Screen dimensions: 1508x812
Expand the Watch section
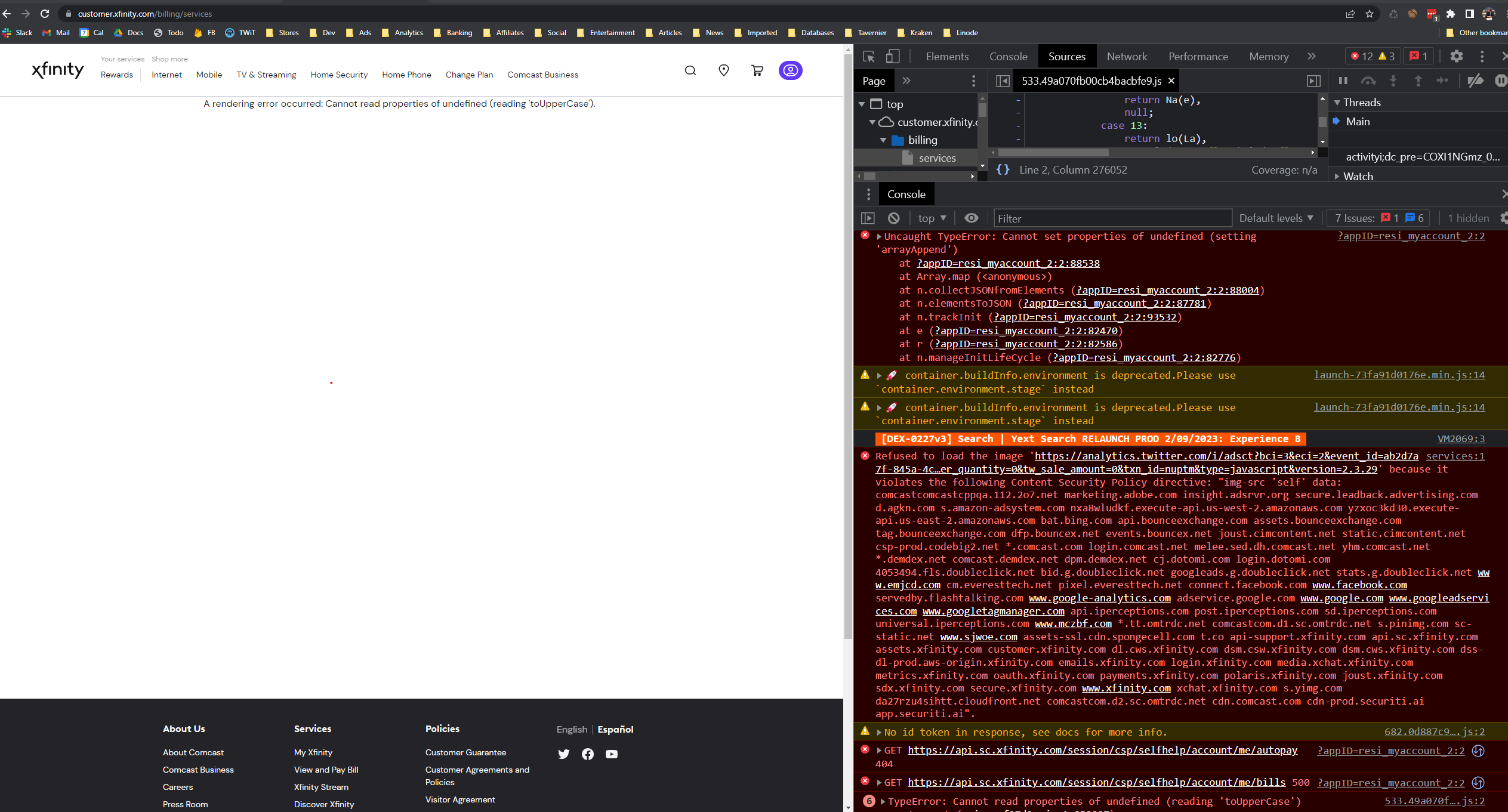(x=1337, y=176)
